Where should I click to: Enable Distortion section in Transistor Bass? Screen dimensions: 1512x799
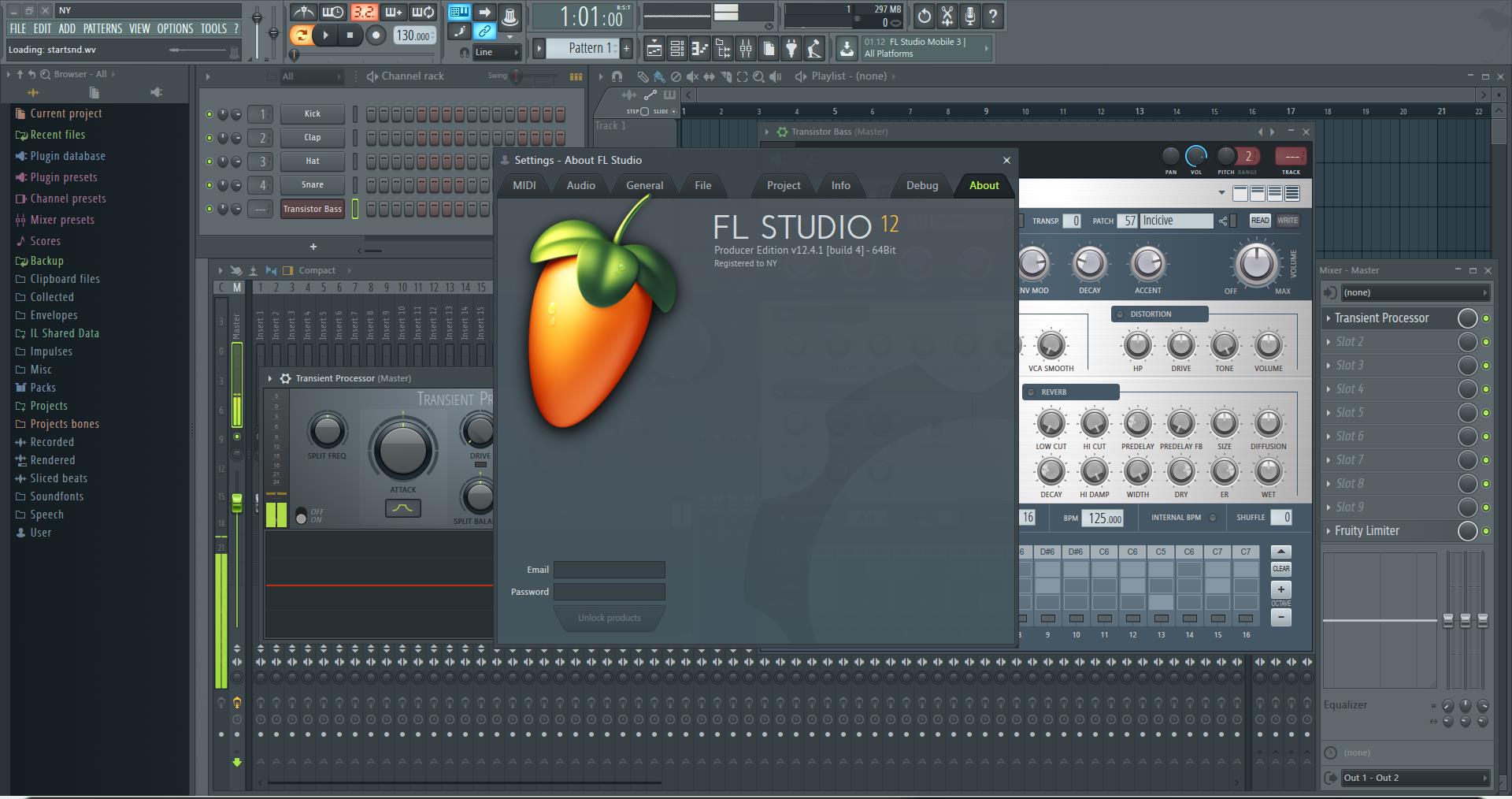(x=1120, y=314)
